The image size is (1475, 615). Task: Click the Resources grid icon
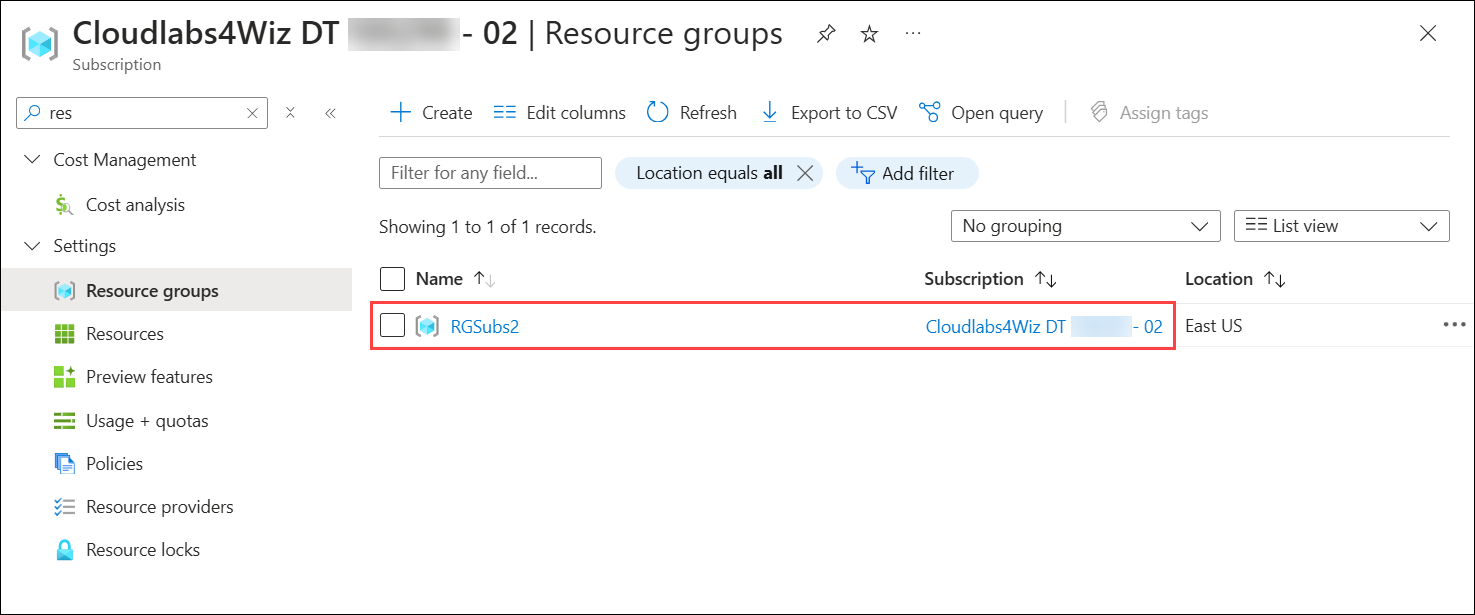click(x=65, y=334)
